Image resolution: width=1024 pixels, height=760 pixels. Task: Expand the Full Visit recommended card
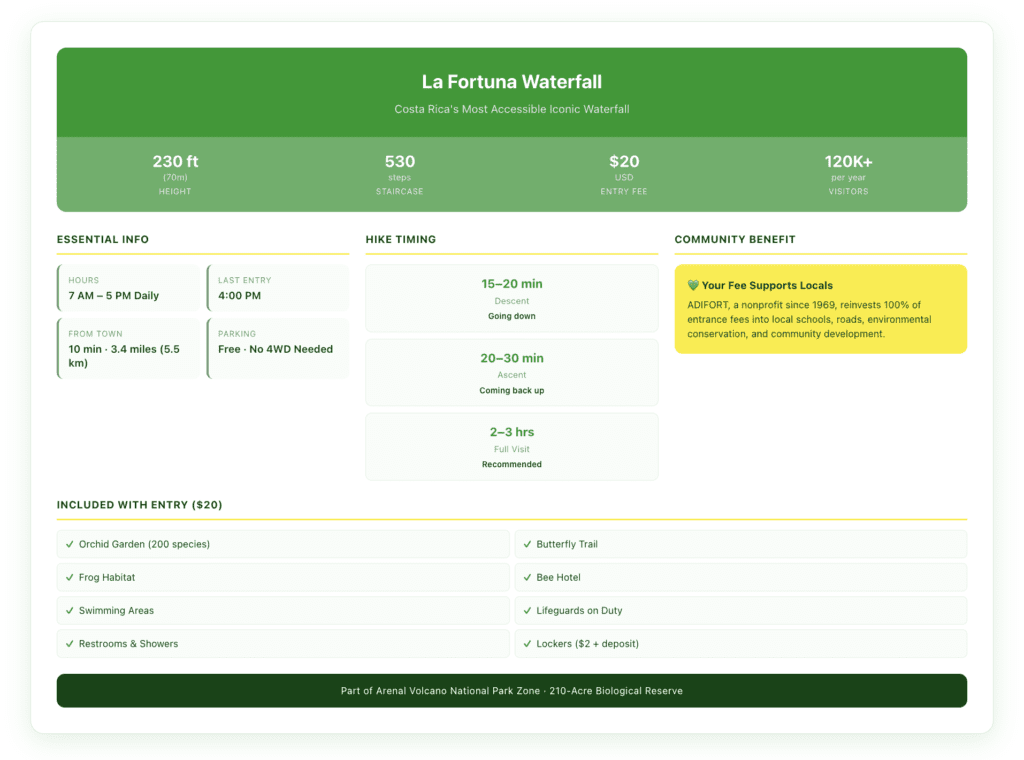click(x=512, y=446)
